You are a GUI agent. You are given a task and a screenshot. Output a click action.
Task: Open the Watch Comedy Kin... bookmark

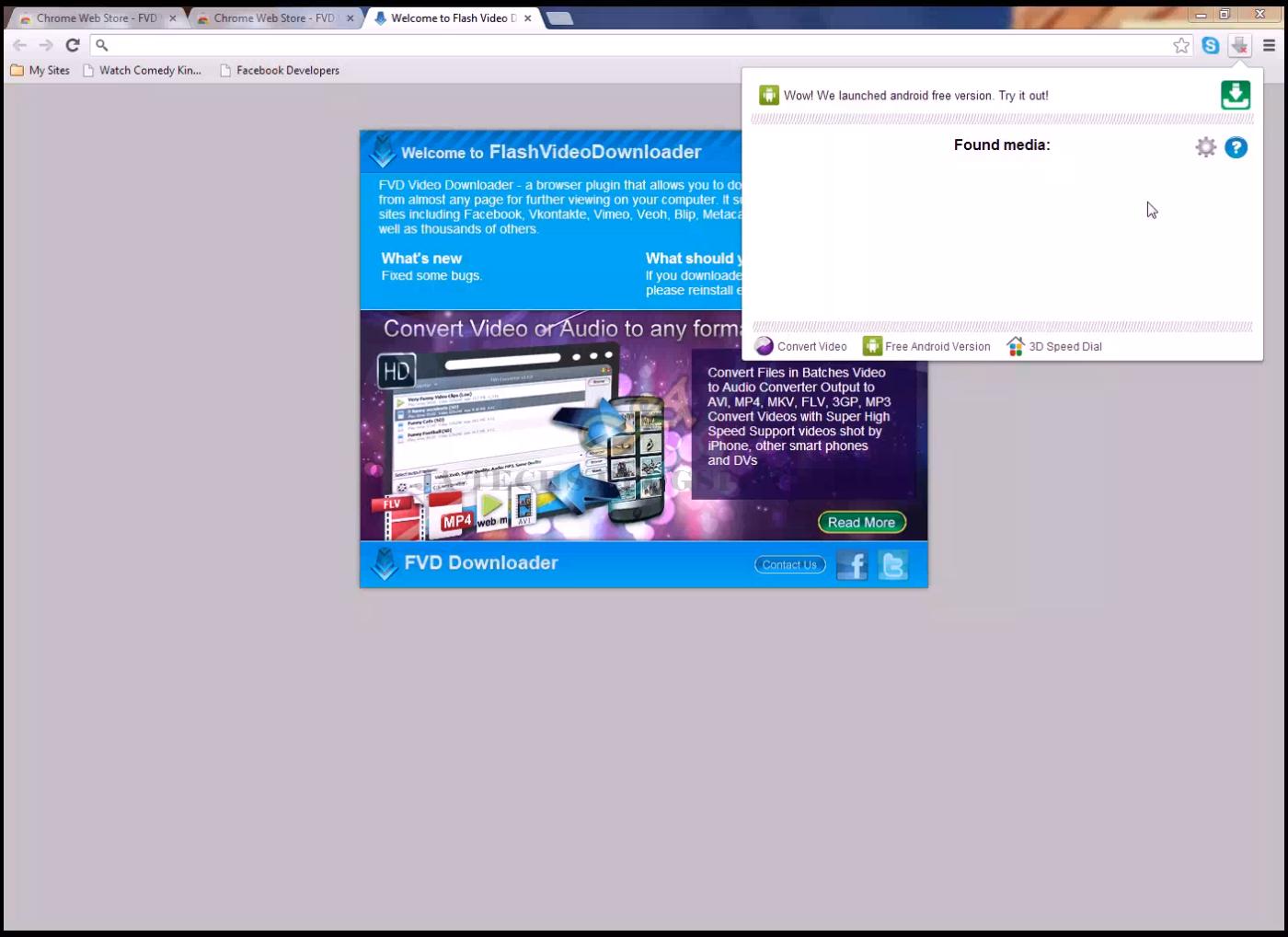(x=142, y=70)
